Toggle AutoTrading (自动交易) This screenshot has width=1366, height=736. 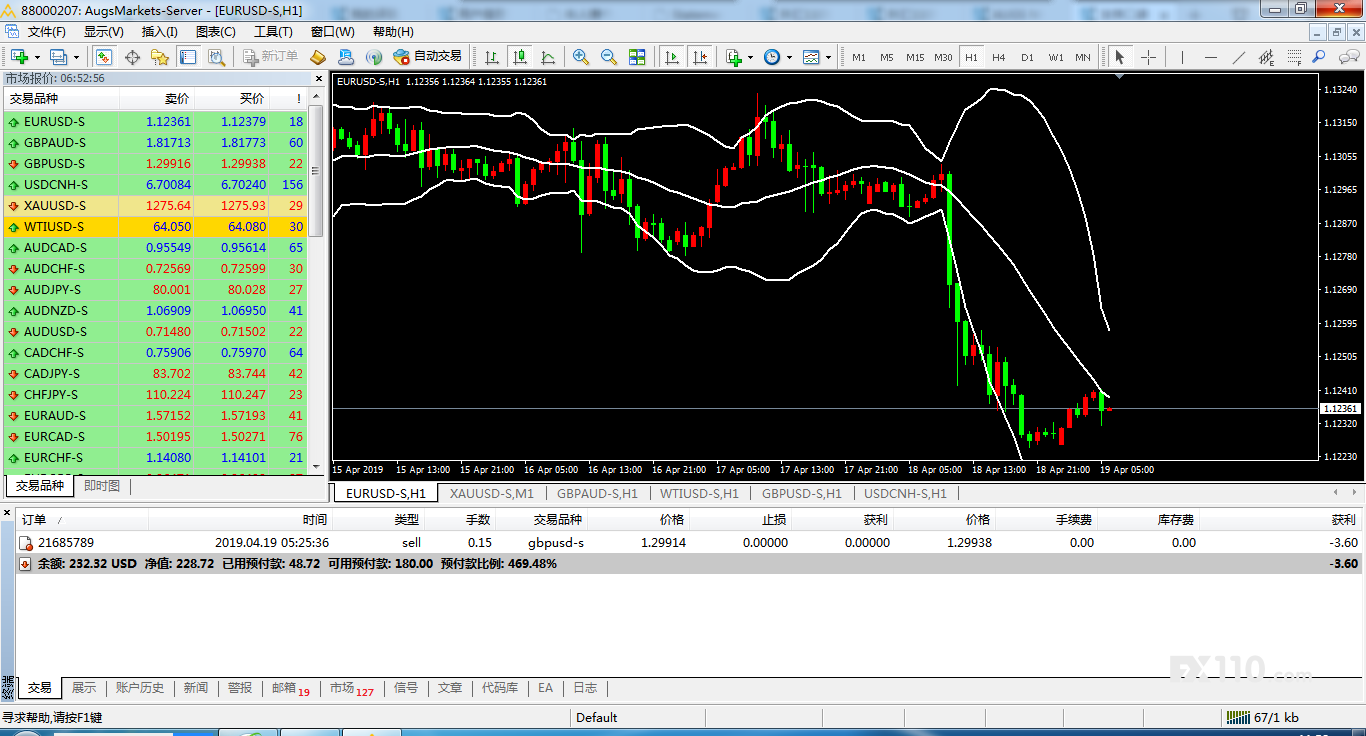coord(428,57)
